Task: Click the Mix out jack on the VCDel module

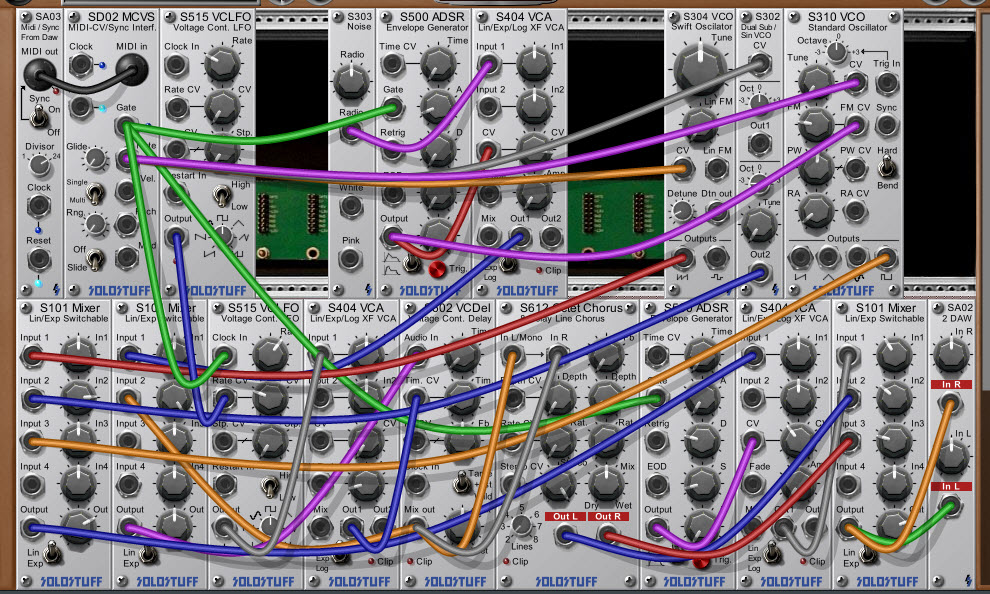Action: click(x=416, y=526)
